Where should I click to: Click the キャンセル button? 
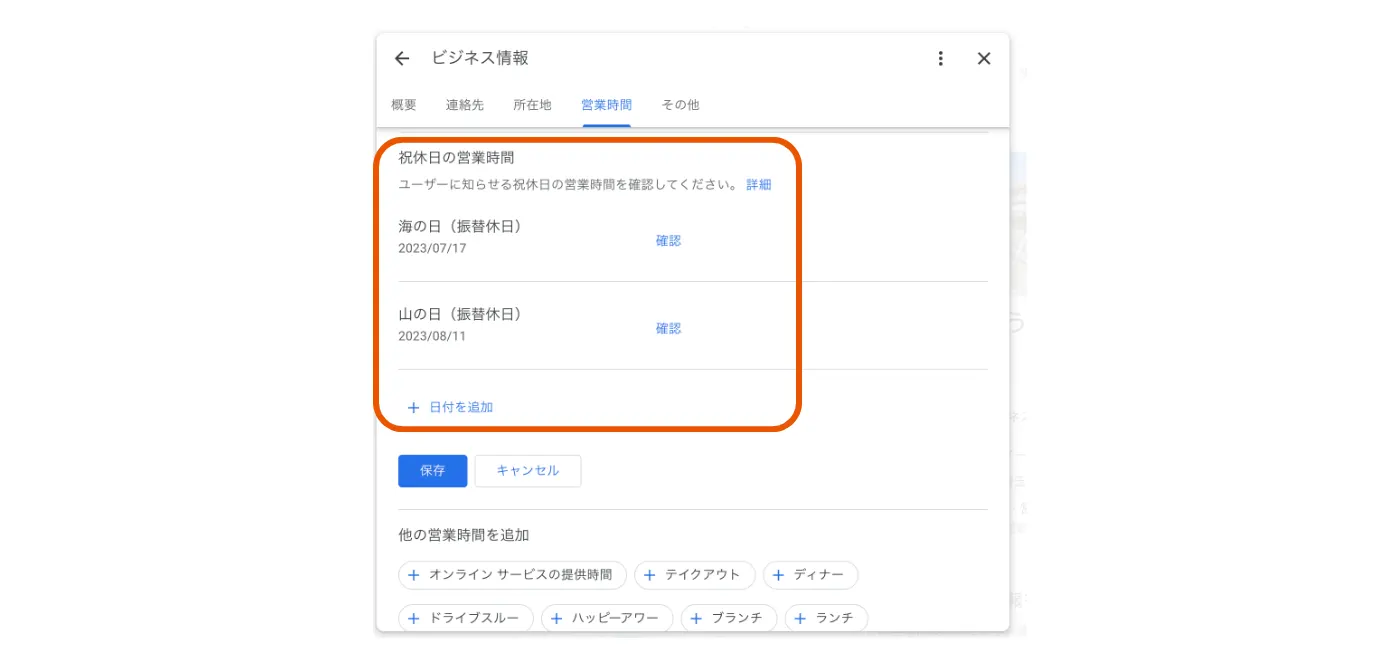pyautogui.click(x=528, y=471)
